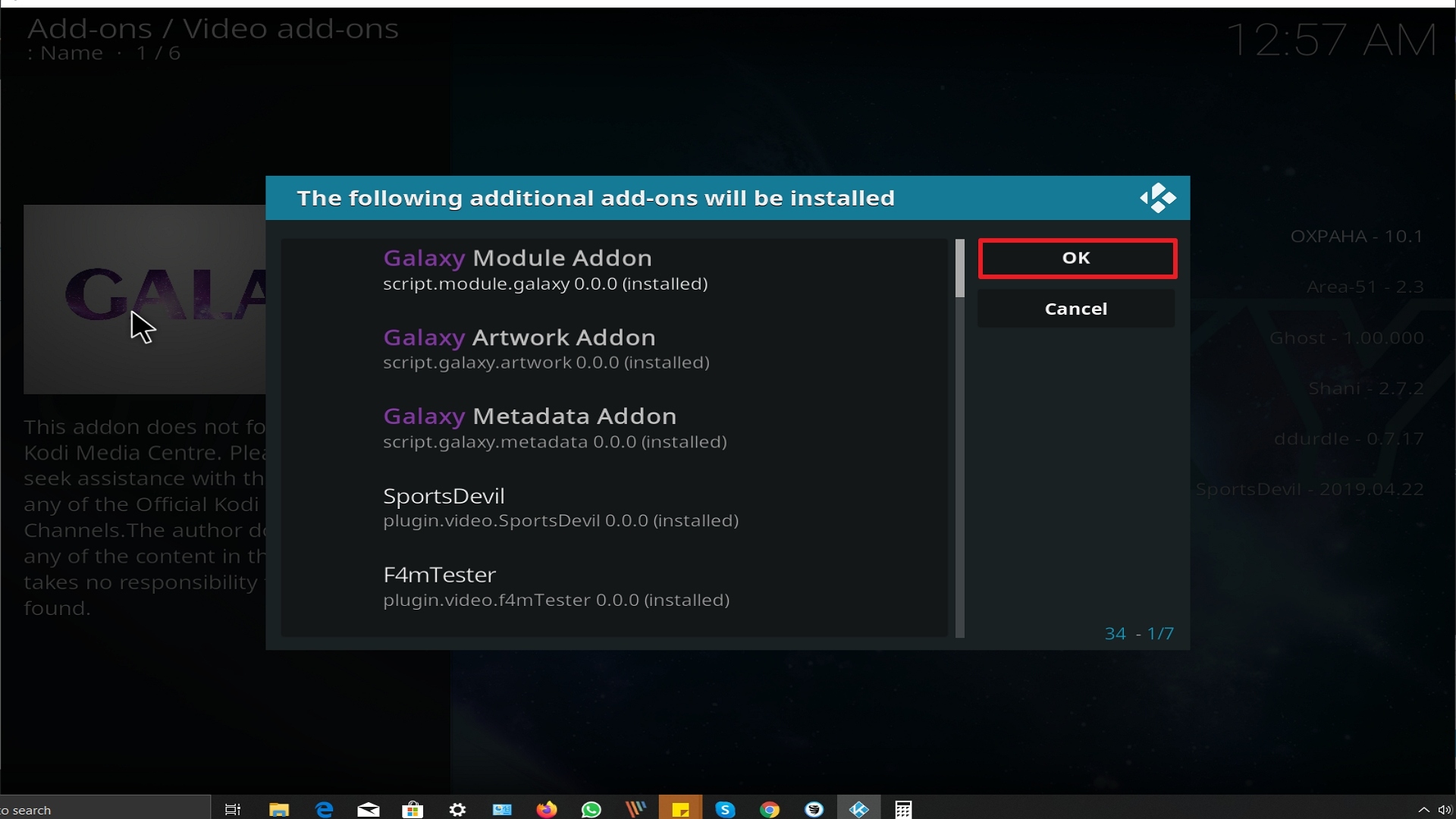Open WhatsApp from the taskbar
1456x819 pixels.
tap(591, 809)
